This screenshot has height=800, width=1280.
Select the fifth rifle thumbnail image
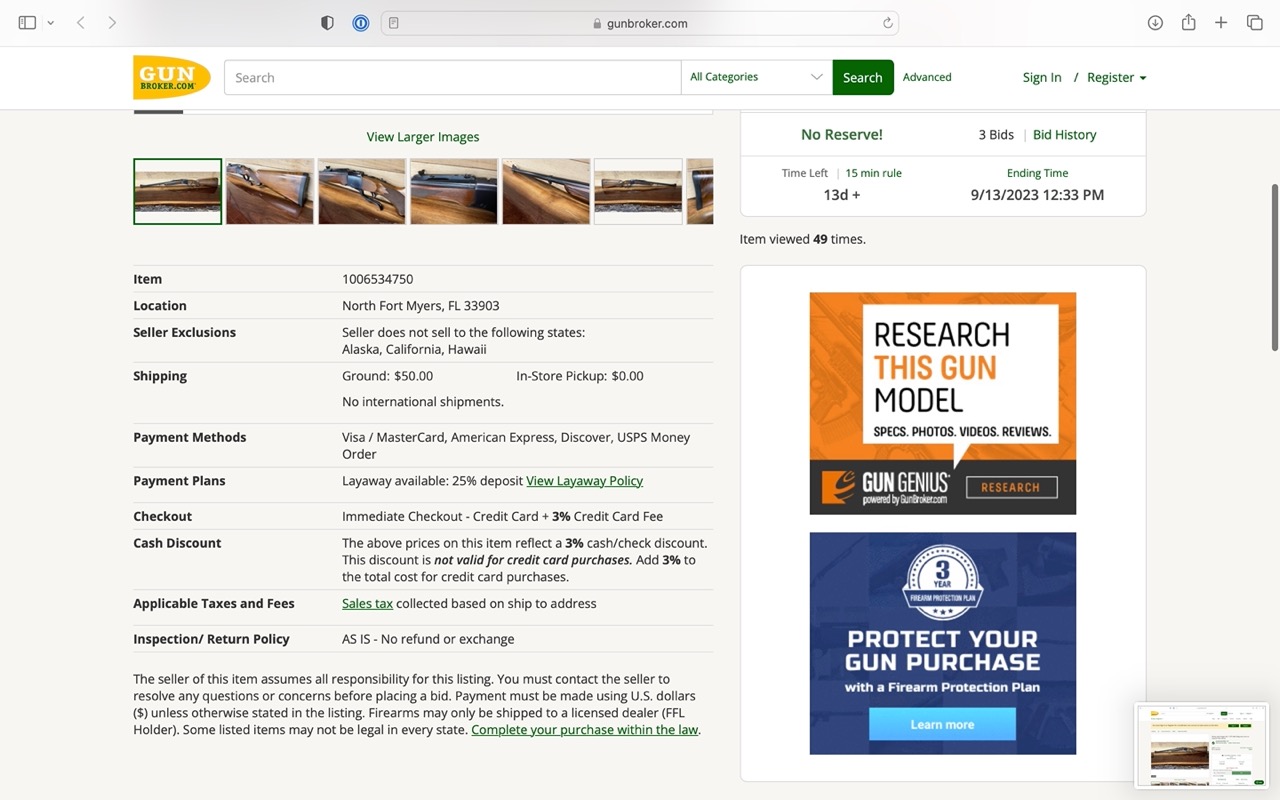click(546, 191)
